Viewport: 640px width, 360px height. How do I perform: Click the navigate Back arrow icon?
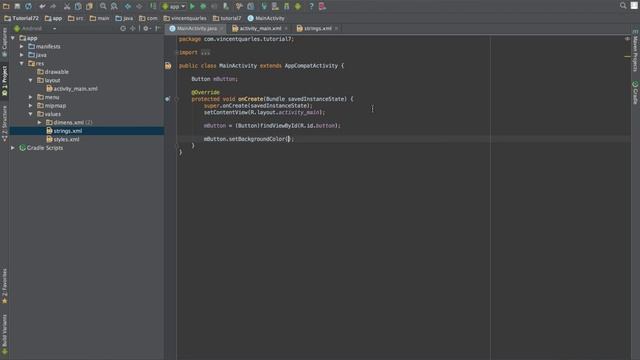(x=128, y=6)
